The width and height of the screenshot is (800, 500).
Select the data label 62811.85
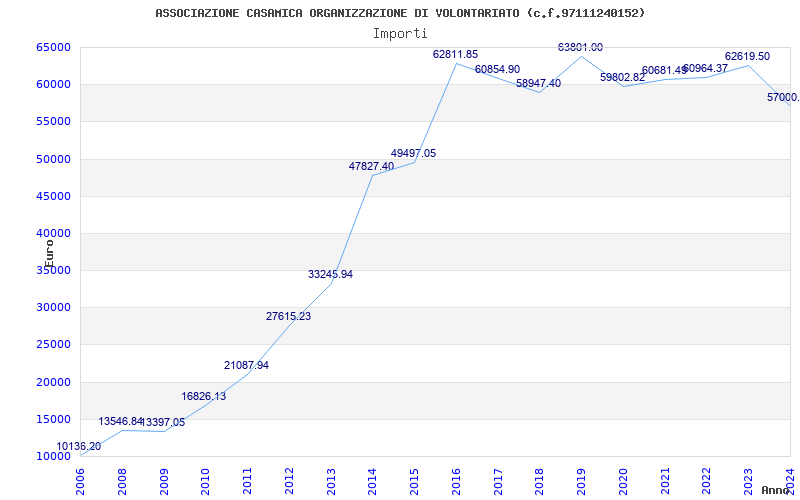(456, 54)
